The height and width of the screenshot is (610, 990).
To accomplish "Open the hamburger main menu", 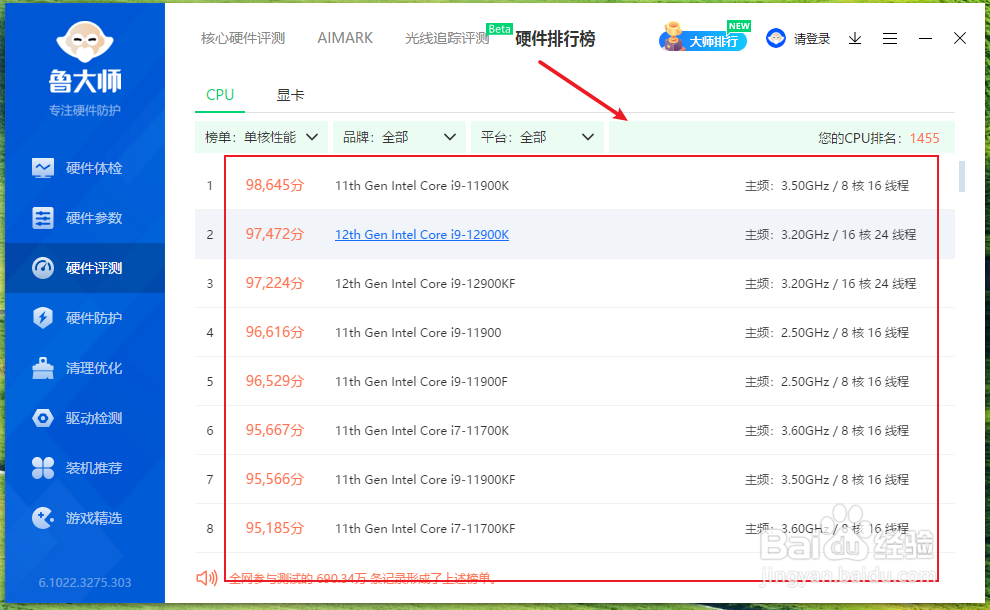I will [x=890, y=39].
